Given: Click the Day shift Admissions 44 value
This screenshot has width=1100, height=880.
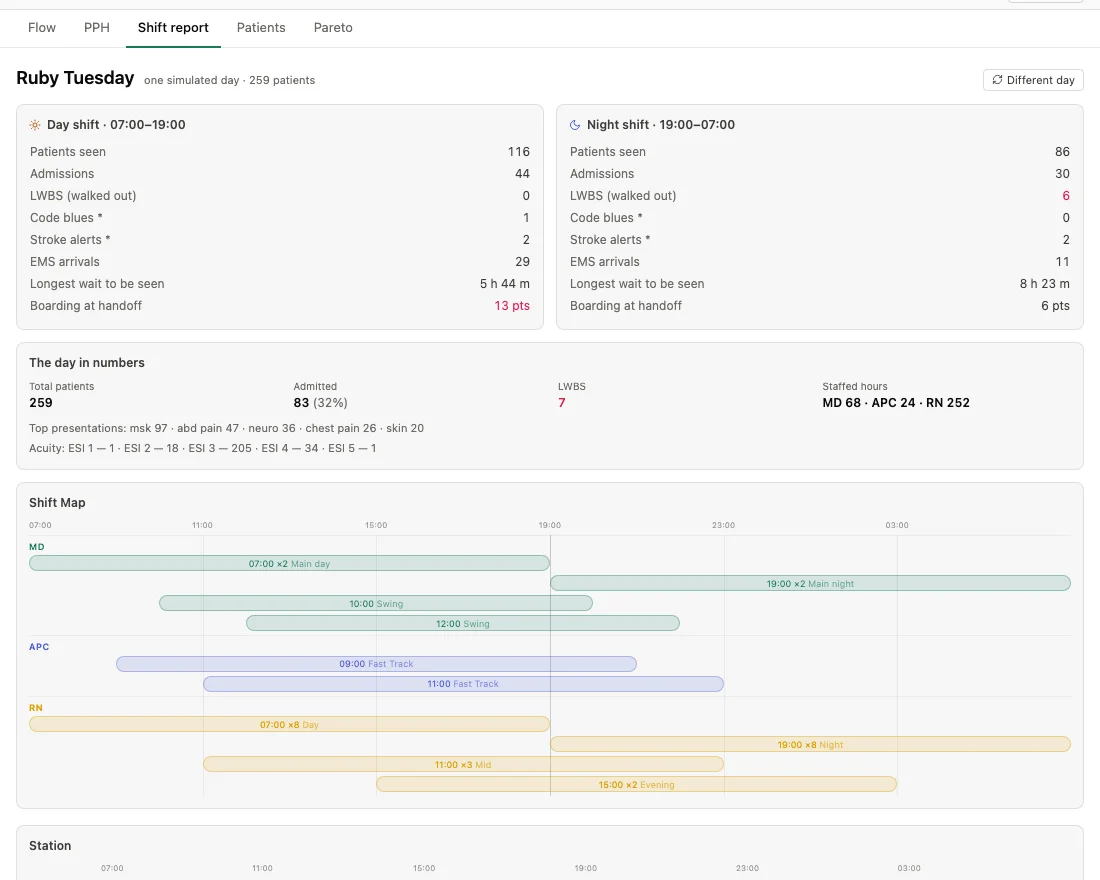Looking at the screenshot, I should [522, 173].
